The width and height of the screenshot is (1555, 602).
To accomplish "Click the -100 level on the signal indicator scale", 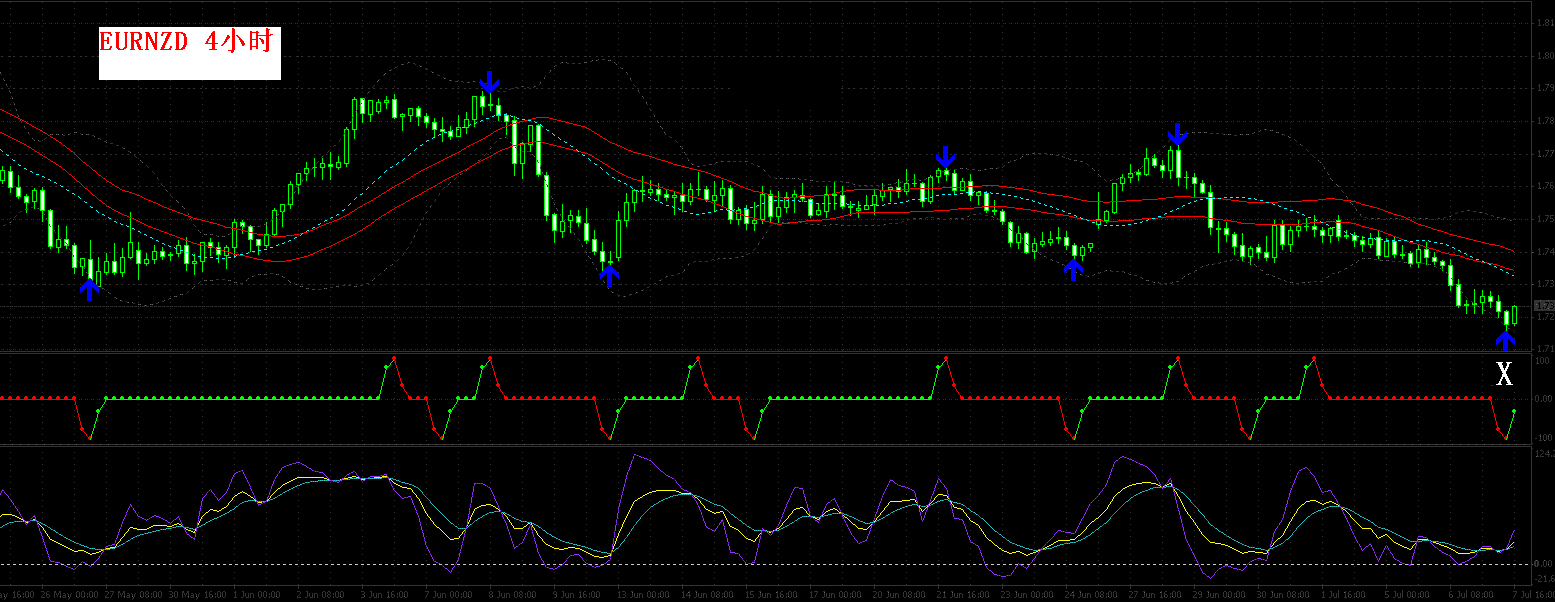I will tap(1542, 438).
